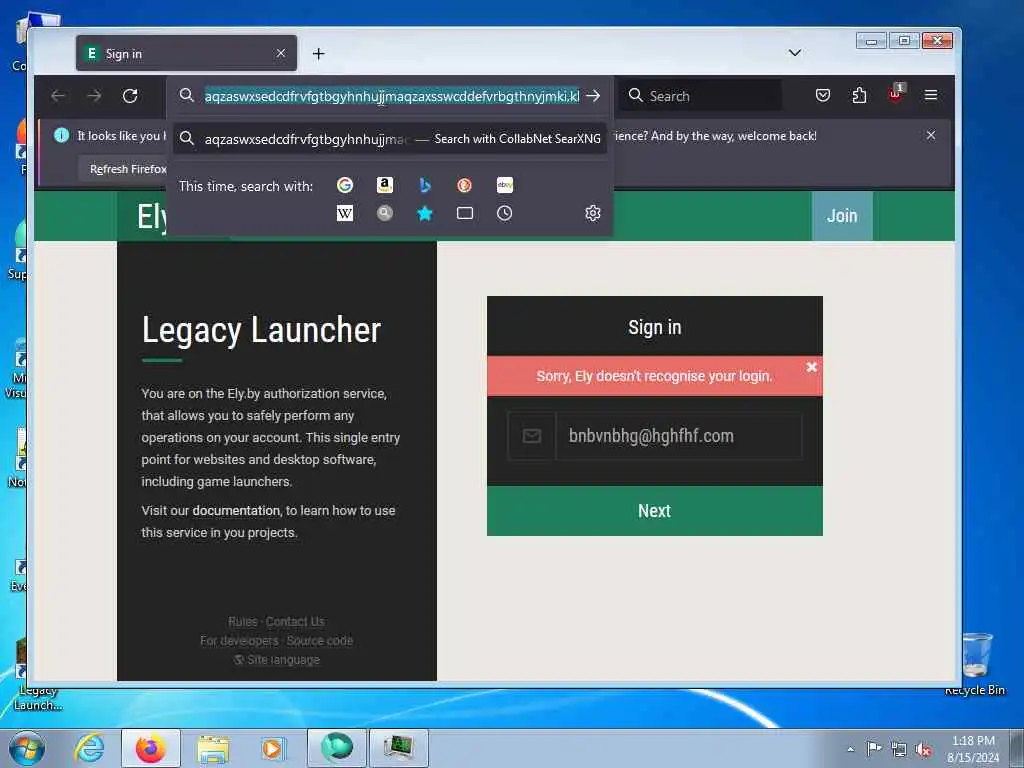
Task: Open the For developers link
Action: [x=239, y=641]
